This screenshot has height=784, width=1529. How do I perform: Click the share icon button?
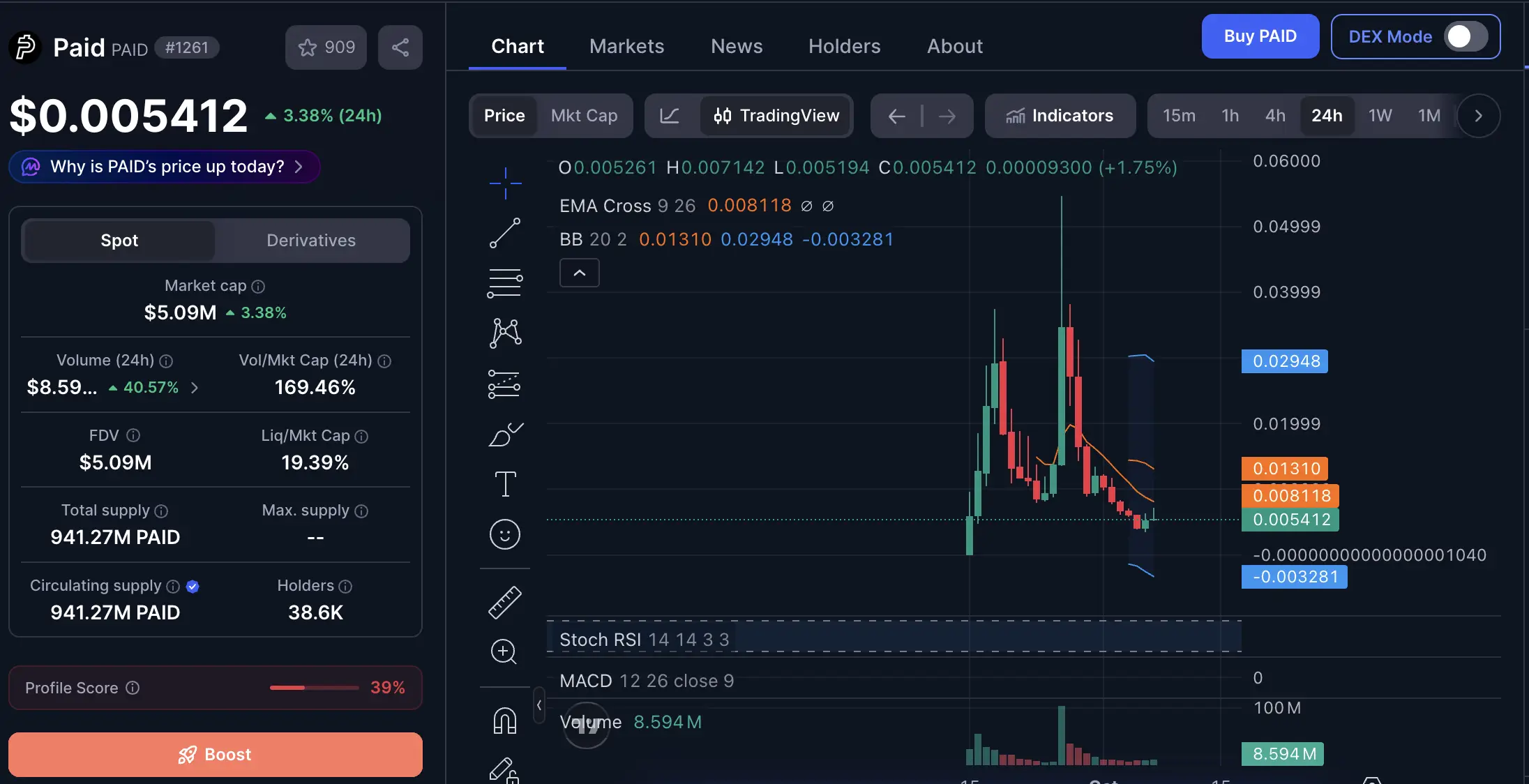(400, 47)
